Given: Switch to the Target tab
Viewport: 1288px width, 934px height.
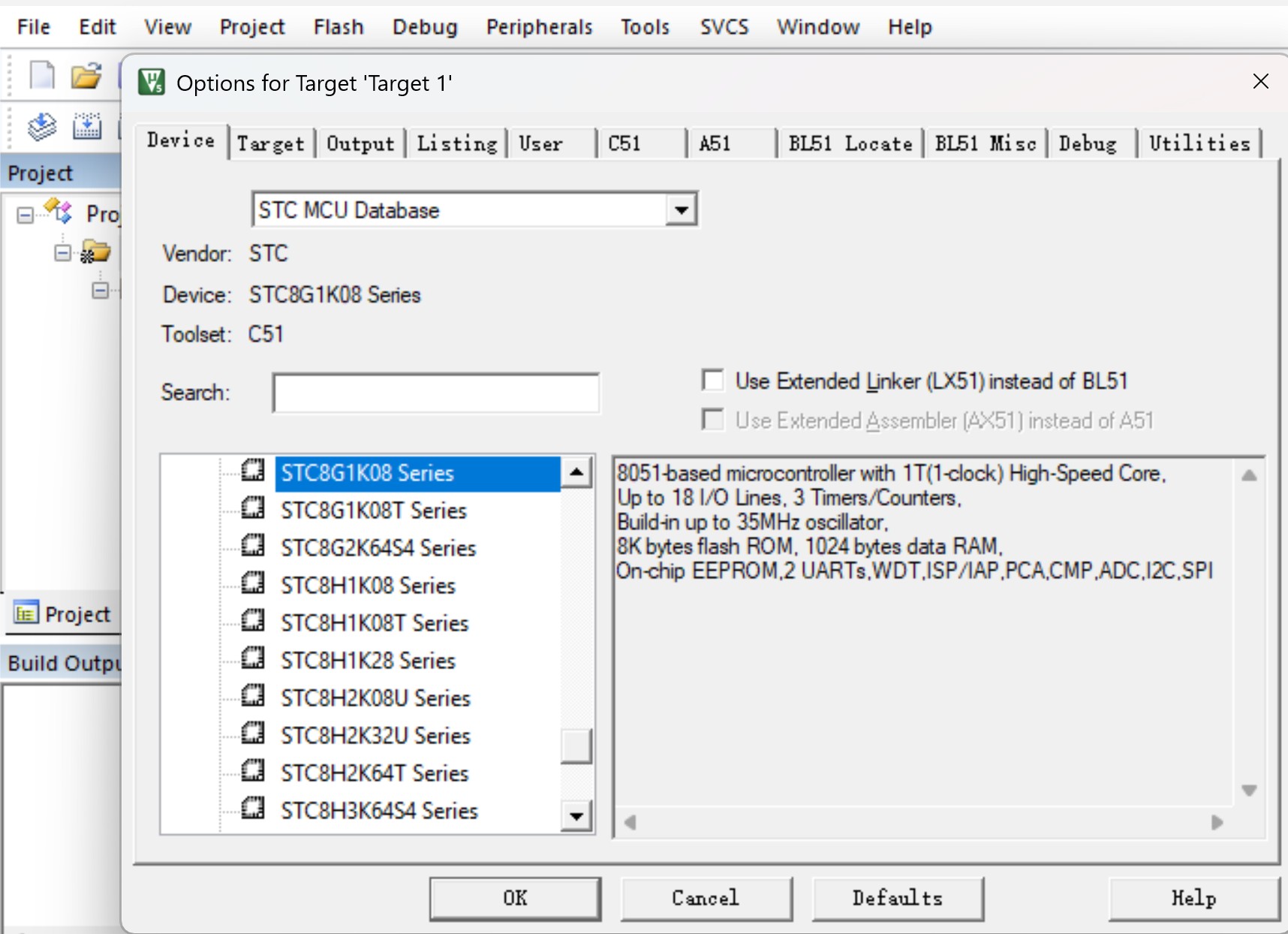Looking at the screenshot, I should (x=271, y=143).
